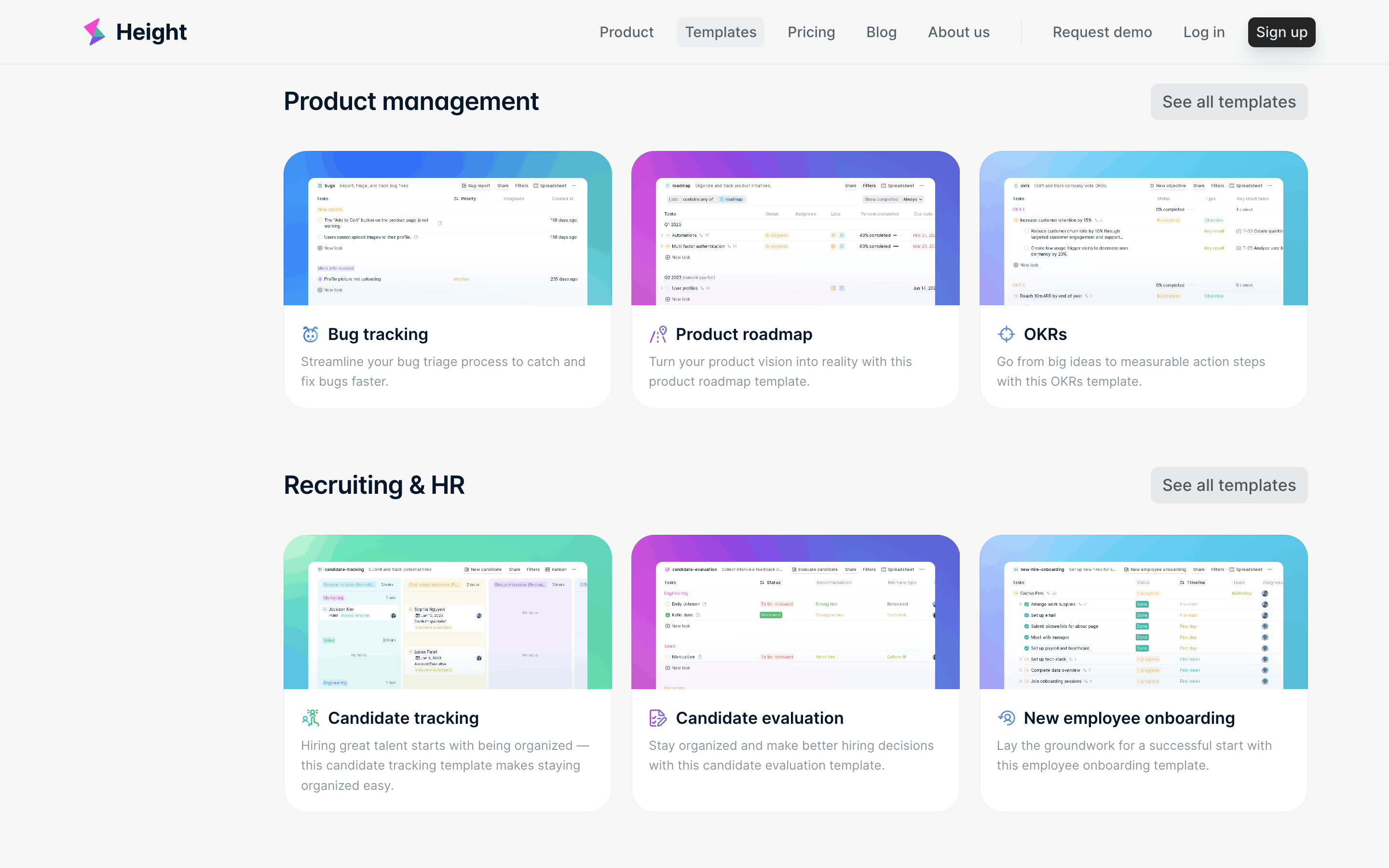This screenshot has height=868, width=1389.
Task: Click the Product roadmap pin icon
Action: (658, 334)
